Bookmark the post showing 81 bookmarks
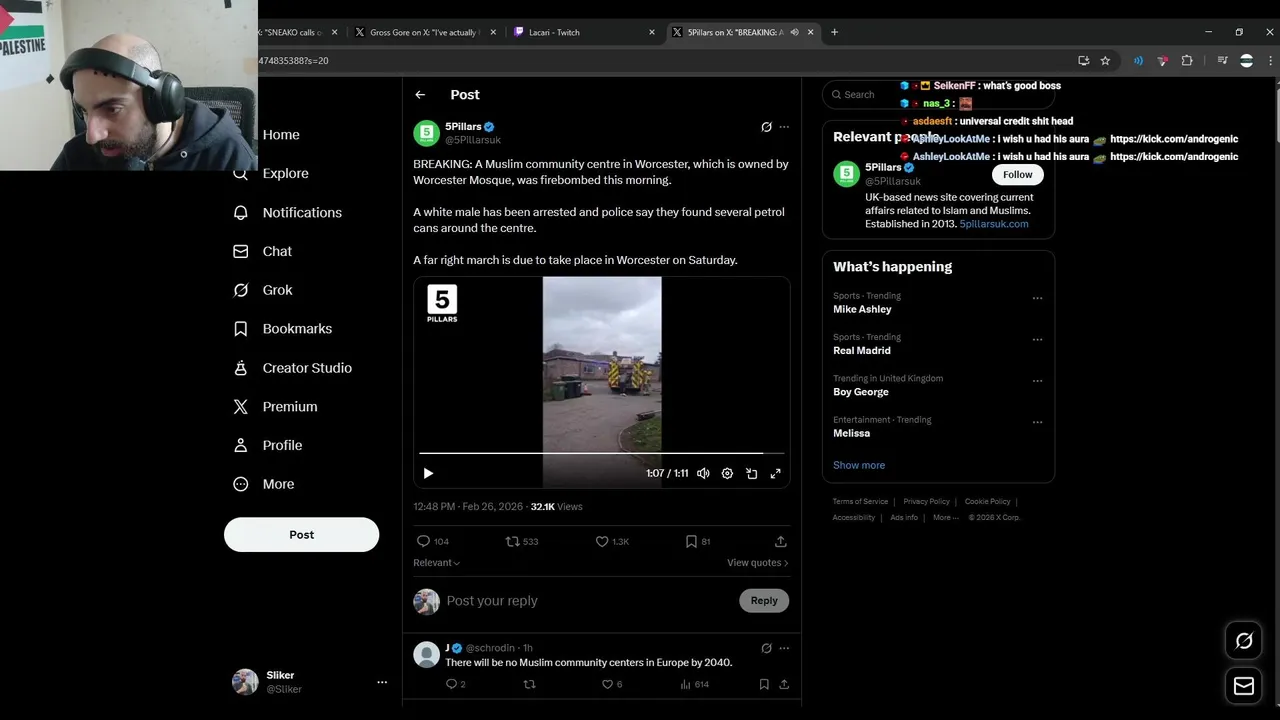 click(697, 541)
